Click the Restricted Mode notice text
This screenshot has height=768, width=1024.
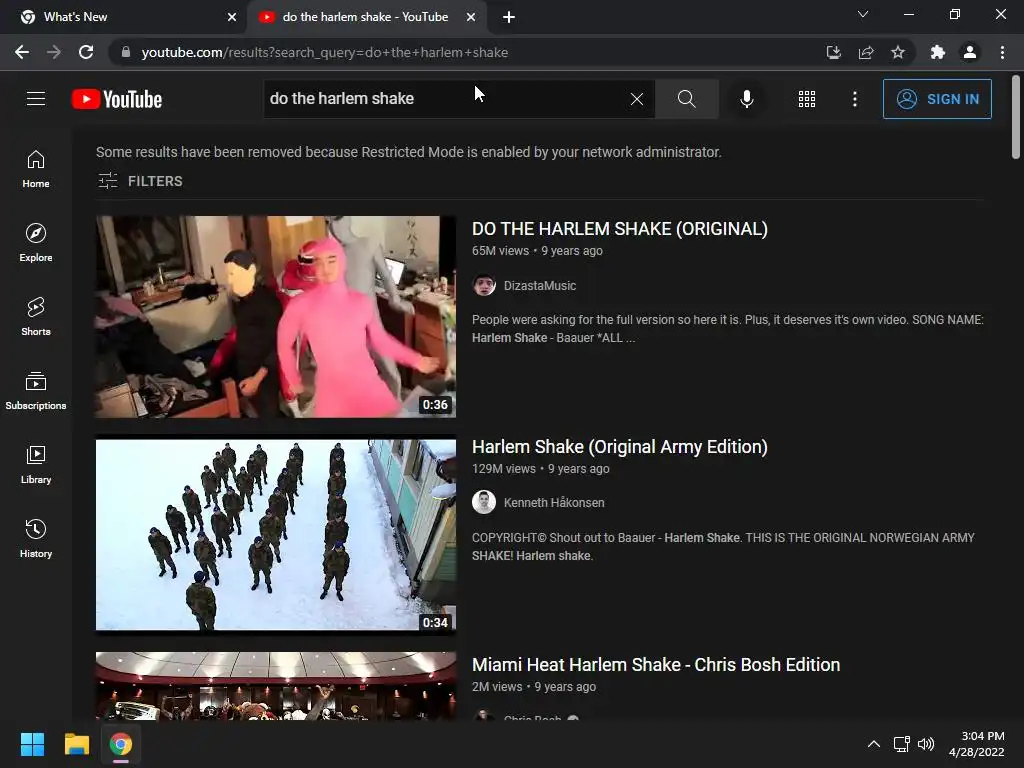(x=409, y=152)
